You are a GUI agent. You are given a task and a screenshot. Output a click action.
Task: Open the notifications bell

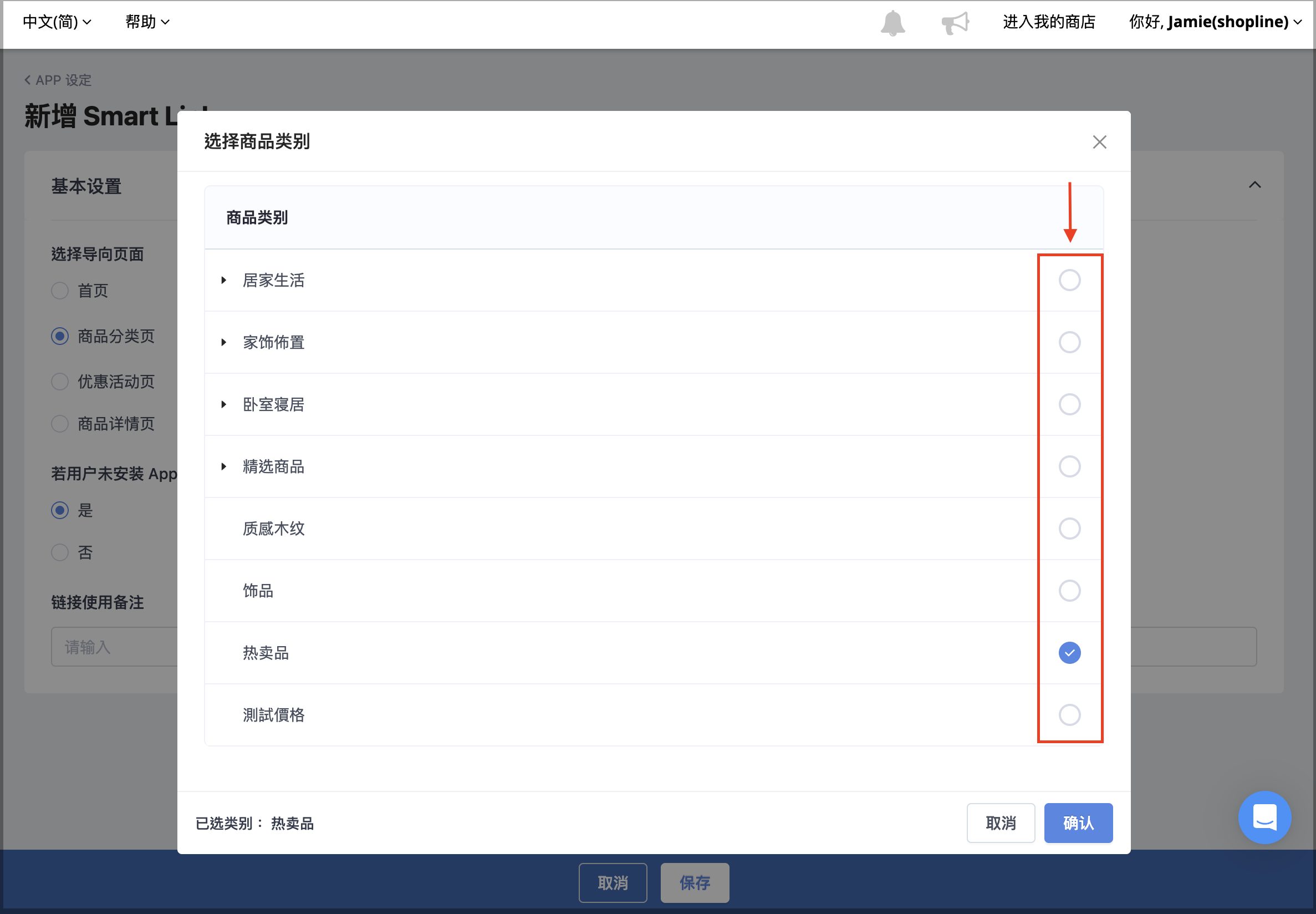[x=892, y=23]
